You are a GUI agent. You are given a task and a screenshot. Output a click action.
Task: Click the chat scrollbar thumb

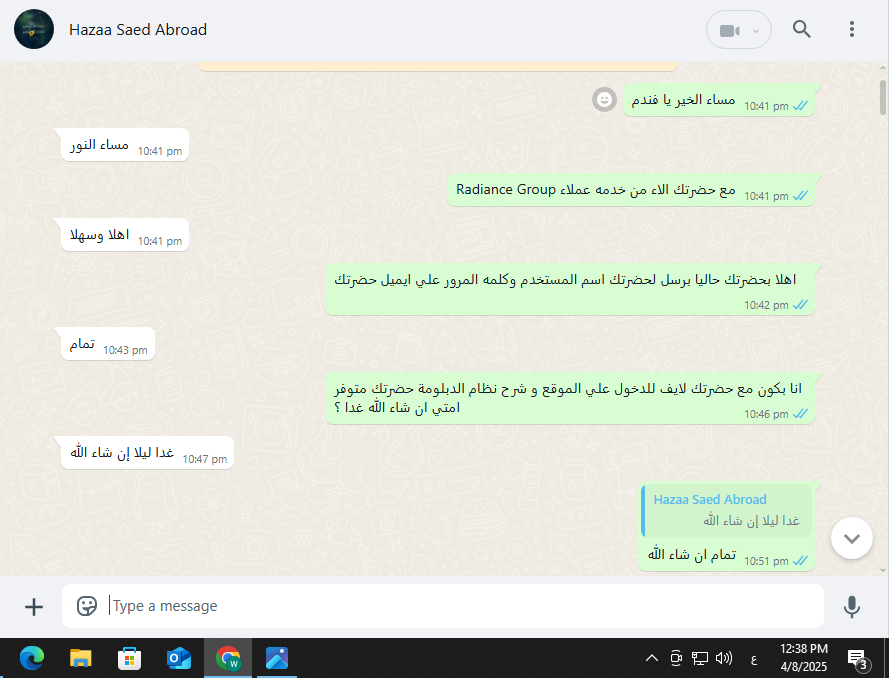883,97
